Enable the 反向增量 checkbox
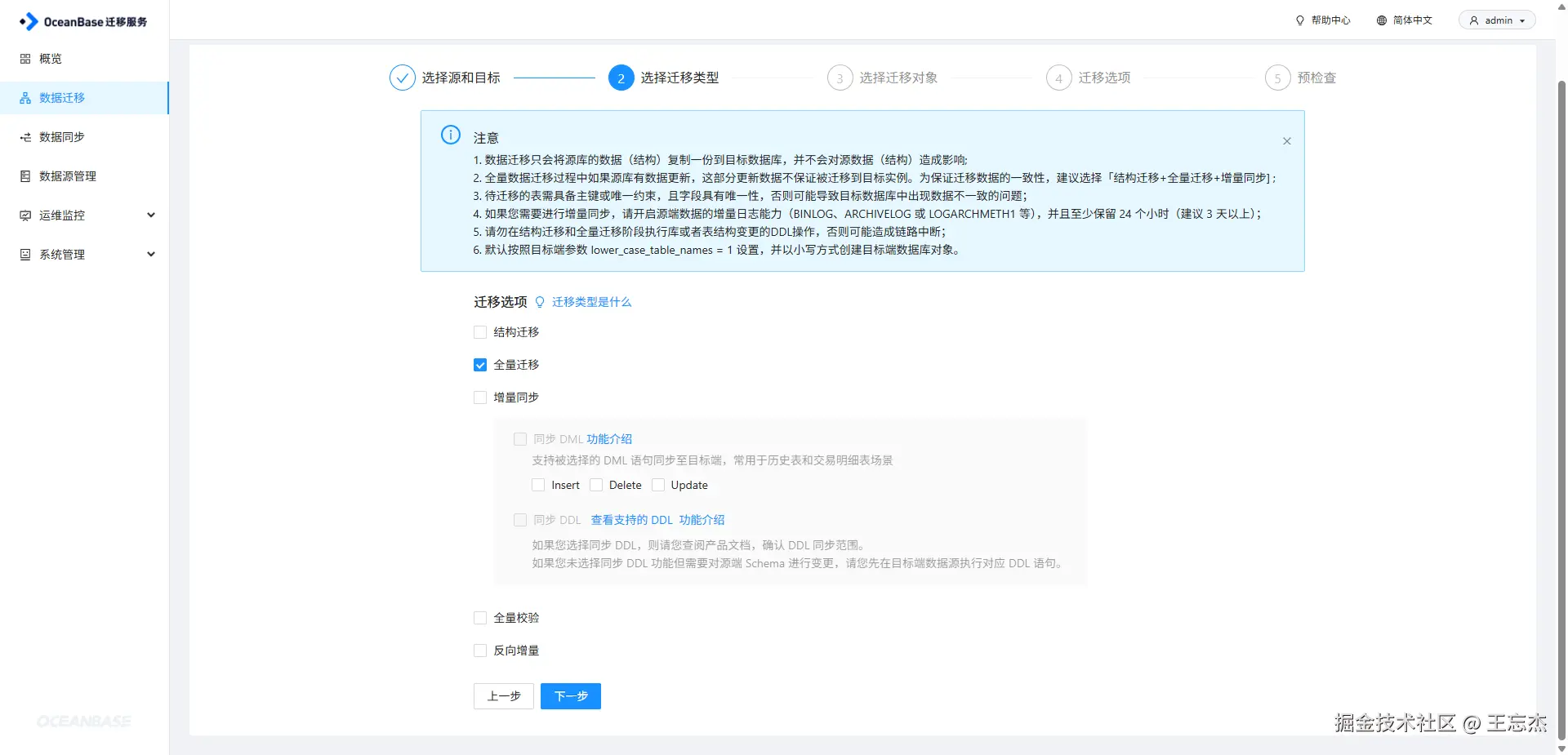The height and width of the screenshot is (755, 1568). 480,651
